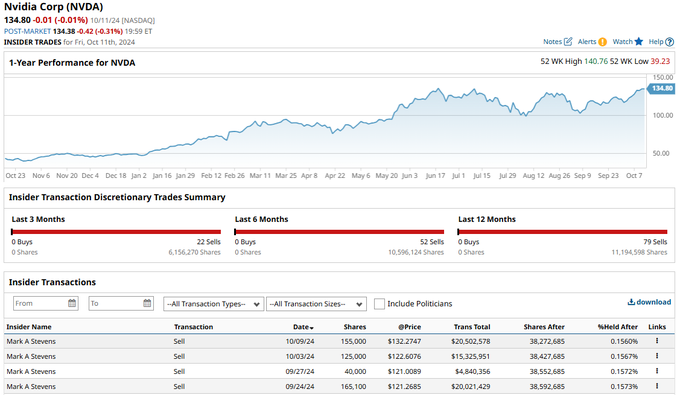Open the Notes edit icon
680x395 pixels.
568,42
